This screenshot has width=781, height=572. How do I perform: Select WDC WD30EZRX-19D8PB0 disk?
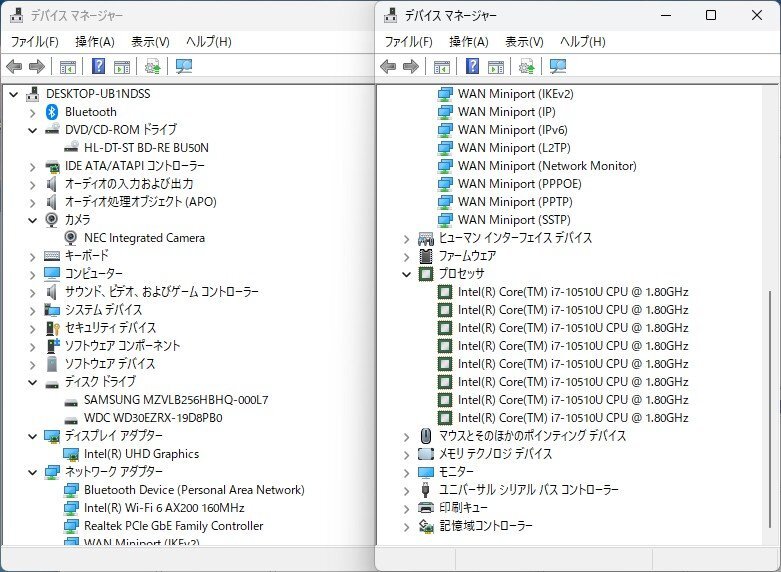(x=153, y=418)
